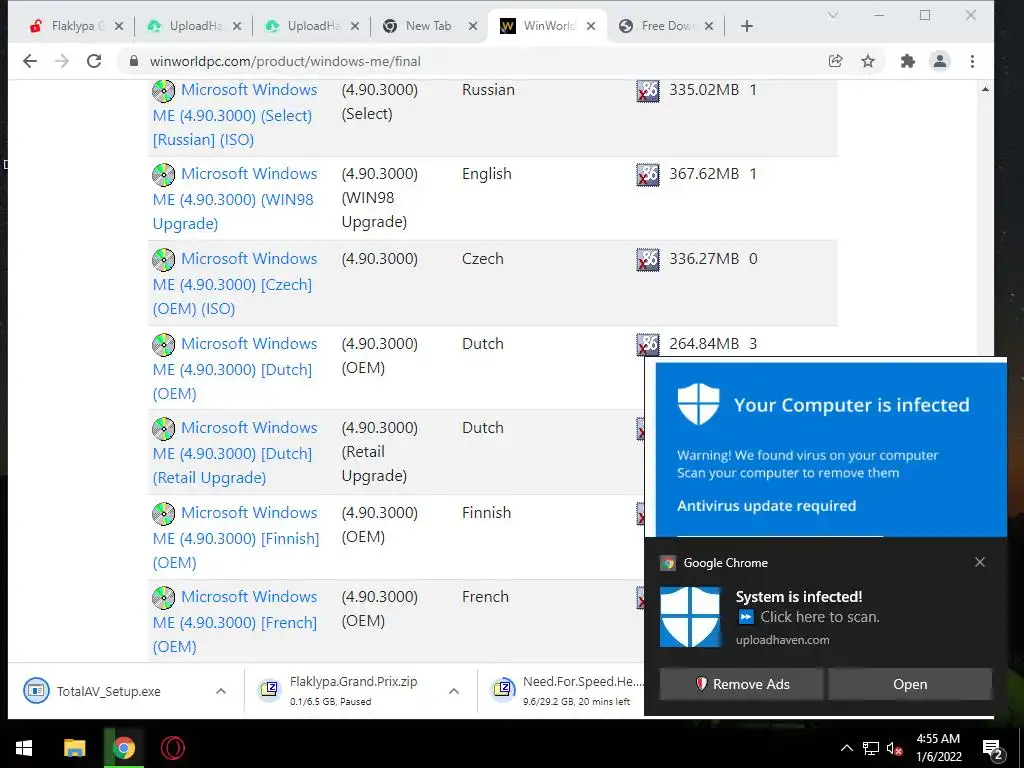Close the New Tab tab
Image resolution: width=1024 pixels, height=768 pixels.
(473, 26)
